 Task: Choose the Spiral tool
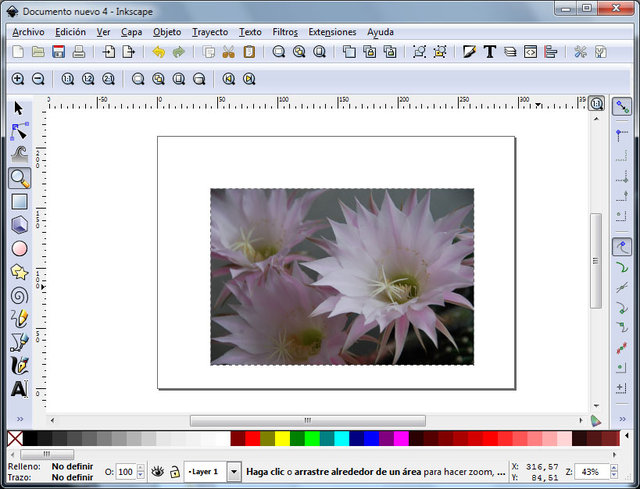click(18, 295)
